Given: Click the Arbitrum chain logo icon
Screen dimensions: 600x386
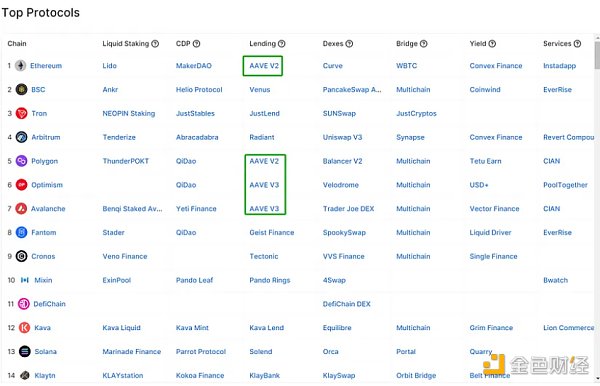Looking at the screenshot, I should click(21, 137).
